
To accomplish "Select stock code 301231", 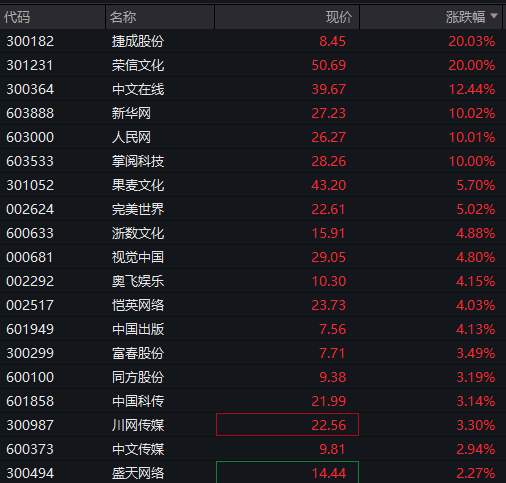I will point(30,65).
